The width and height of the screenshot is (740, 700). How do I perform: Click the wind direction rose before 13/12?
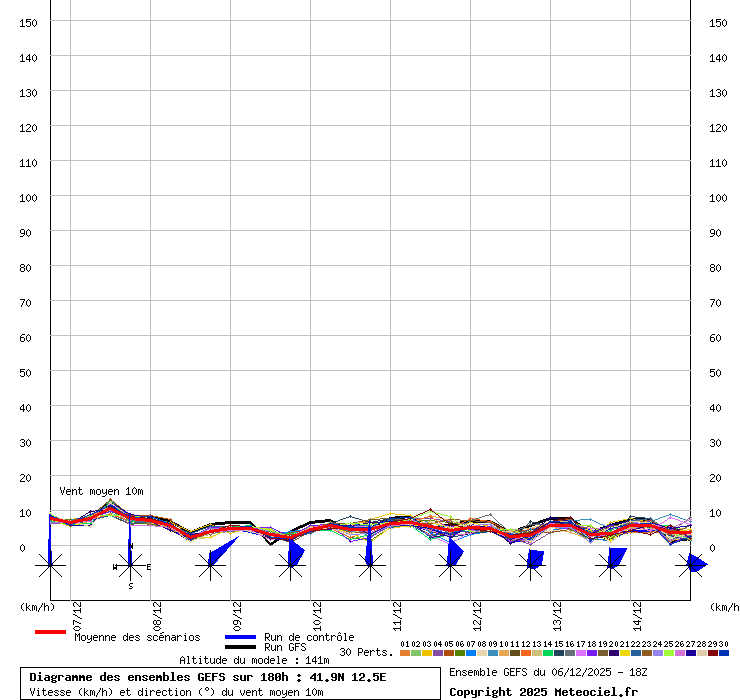click(530, 566)
